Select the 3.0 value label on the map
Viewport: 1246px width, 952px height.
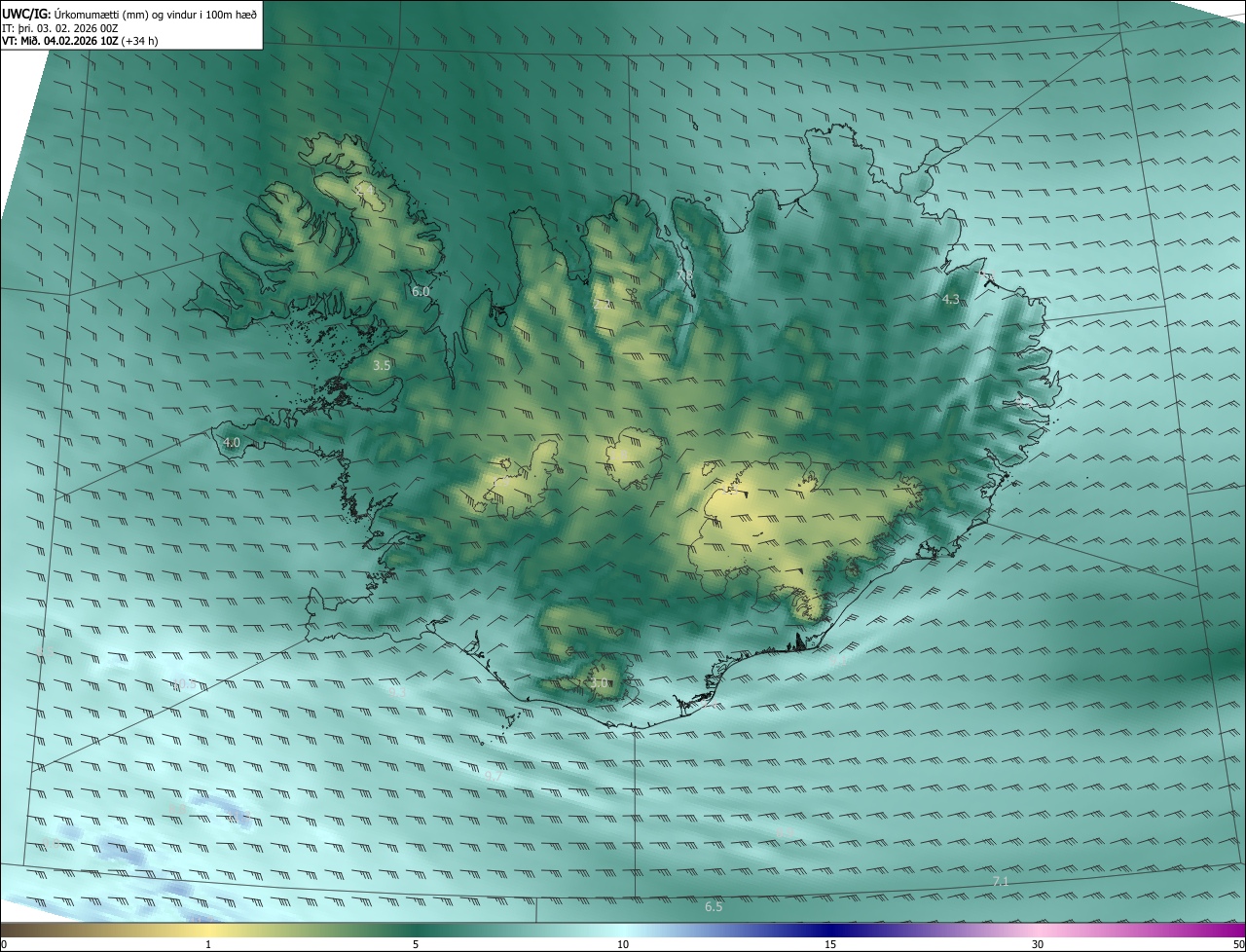599,683
